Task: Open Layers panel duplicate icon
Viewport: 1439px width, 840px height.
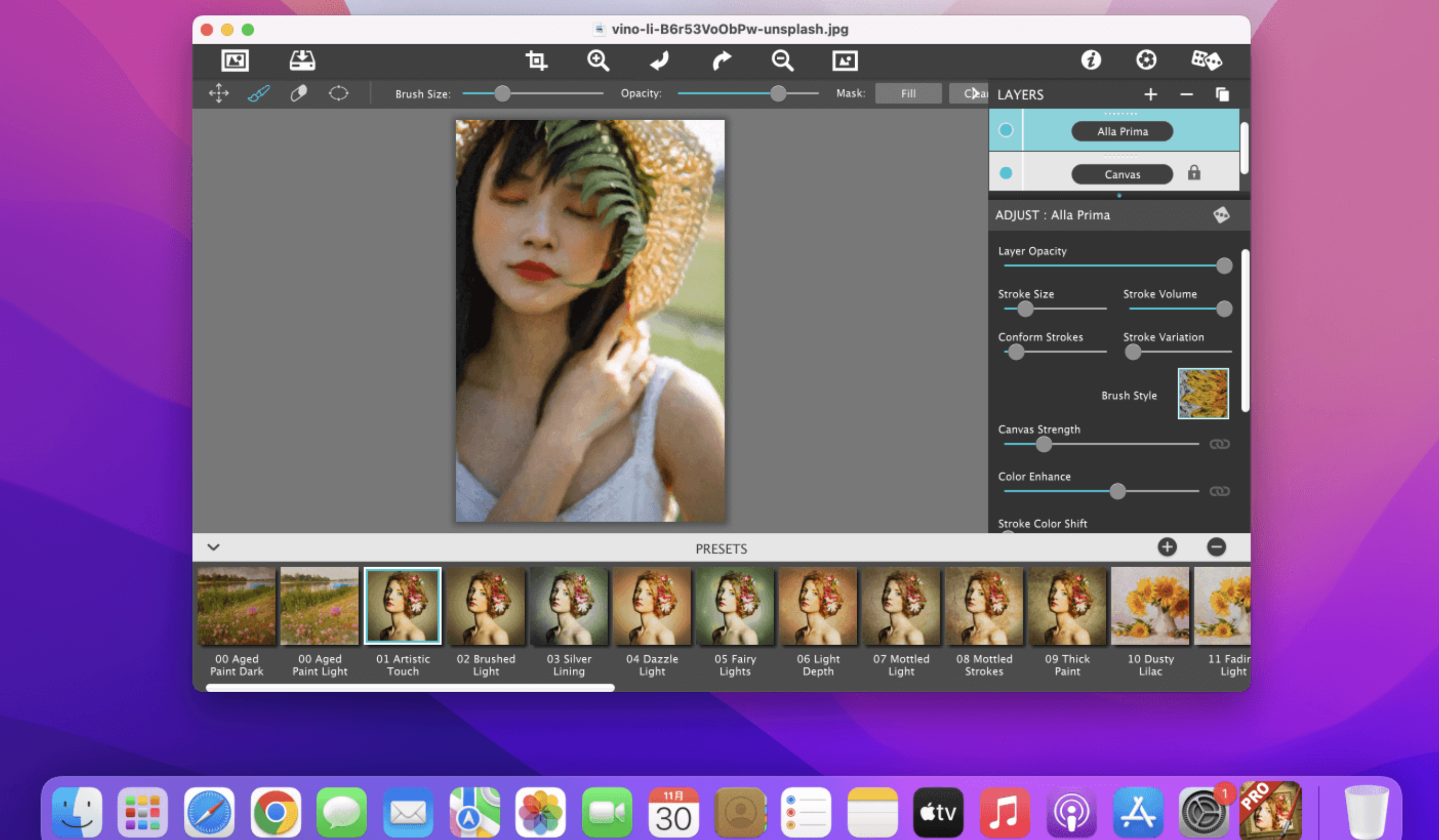Action: 1222,94
